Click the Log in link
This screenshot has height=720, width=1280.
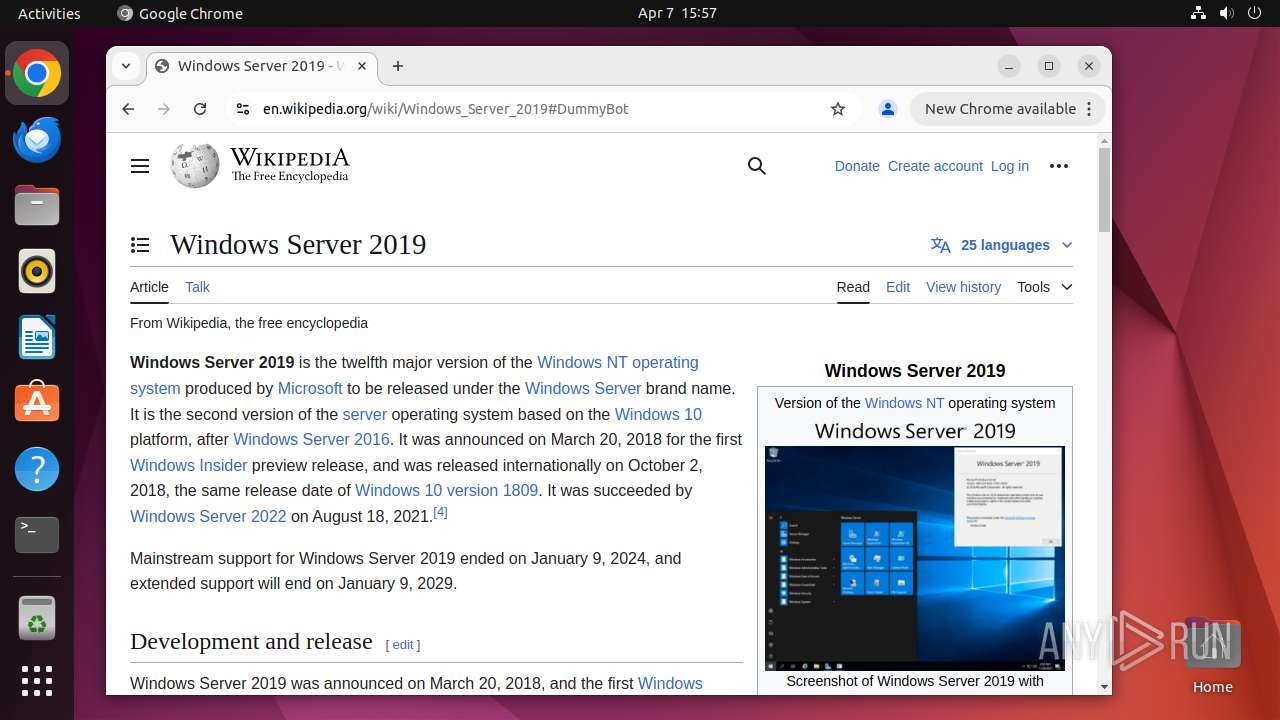pos(1009,166)
